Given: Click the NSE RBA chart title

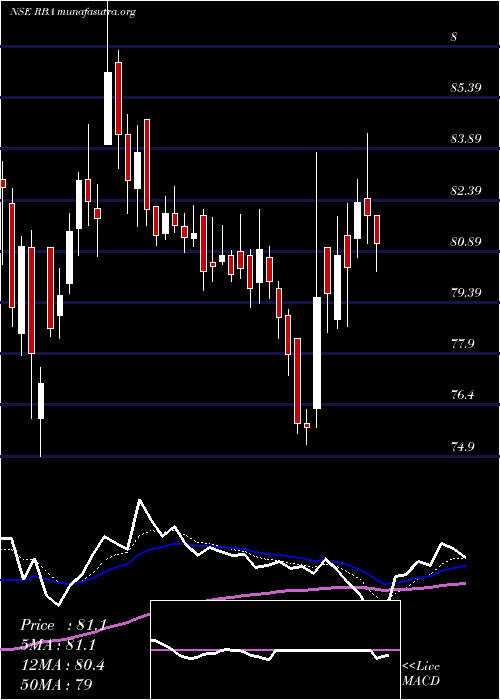Looking at the screenshot, I should click(x=72, y=12).
